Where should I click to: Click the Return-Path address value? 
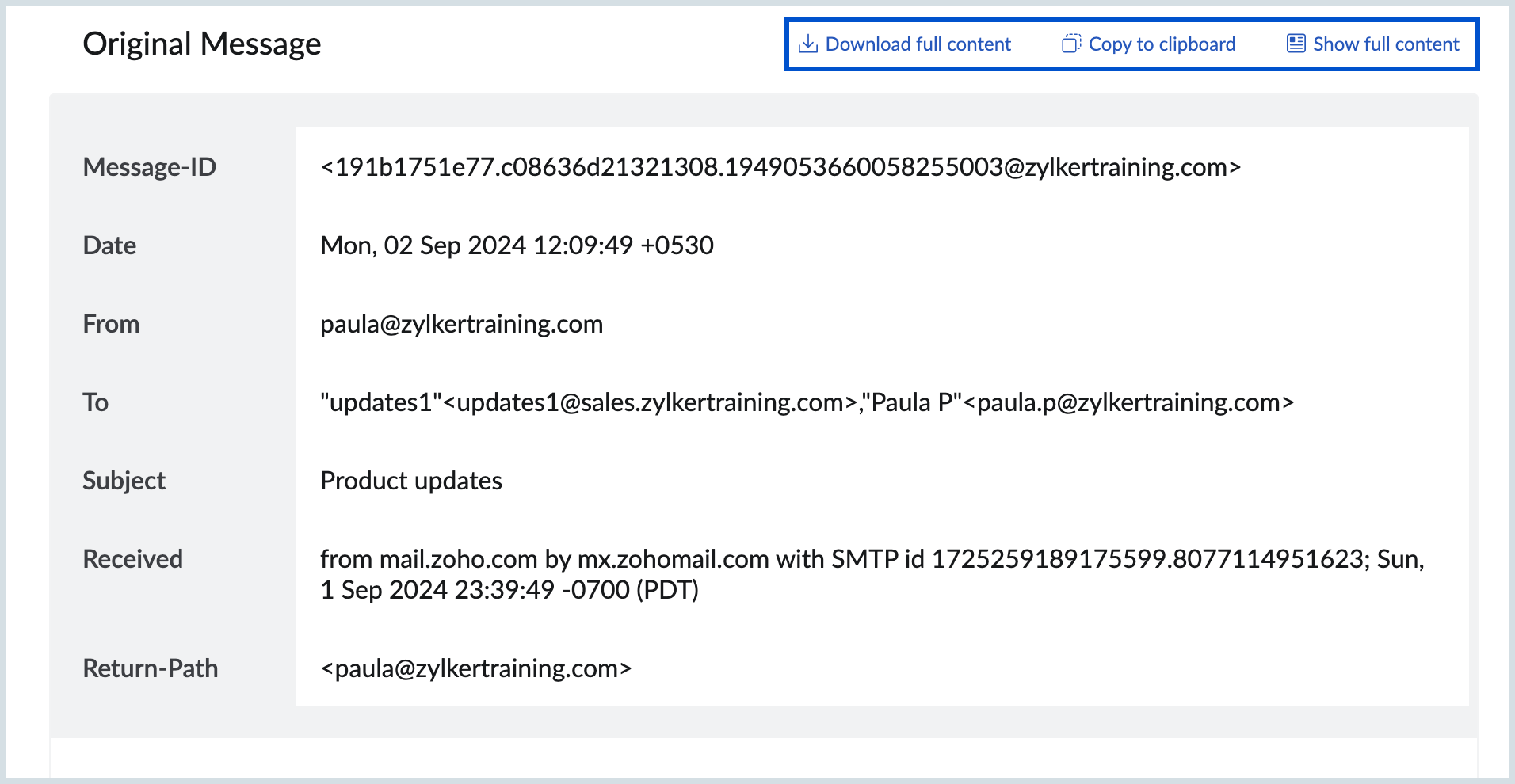tap(475, 668)
